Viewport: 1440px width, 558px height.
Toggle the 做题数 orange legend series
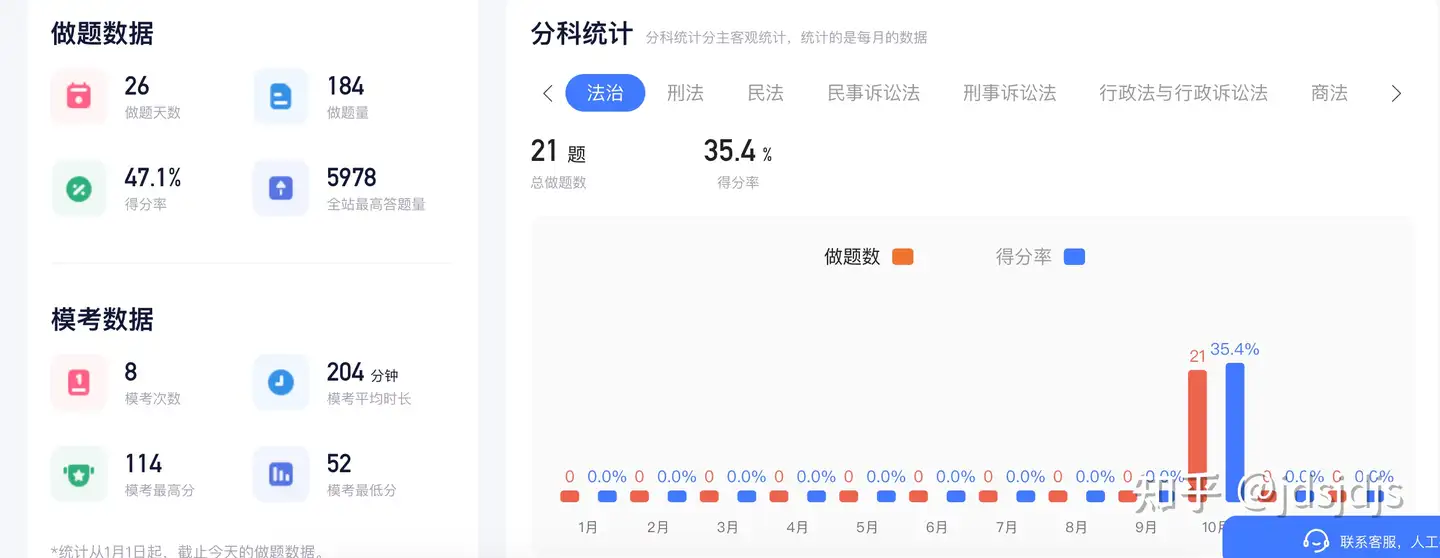[869, 257]
